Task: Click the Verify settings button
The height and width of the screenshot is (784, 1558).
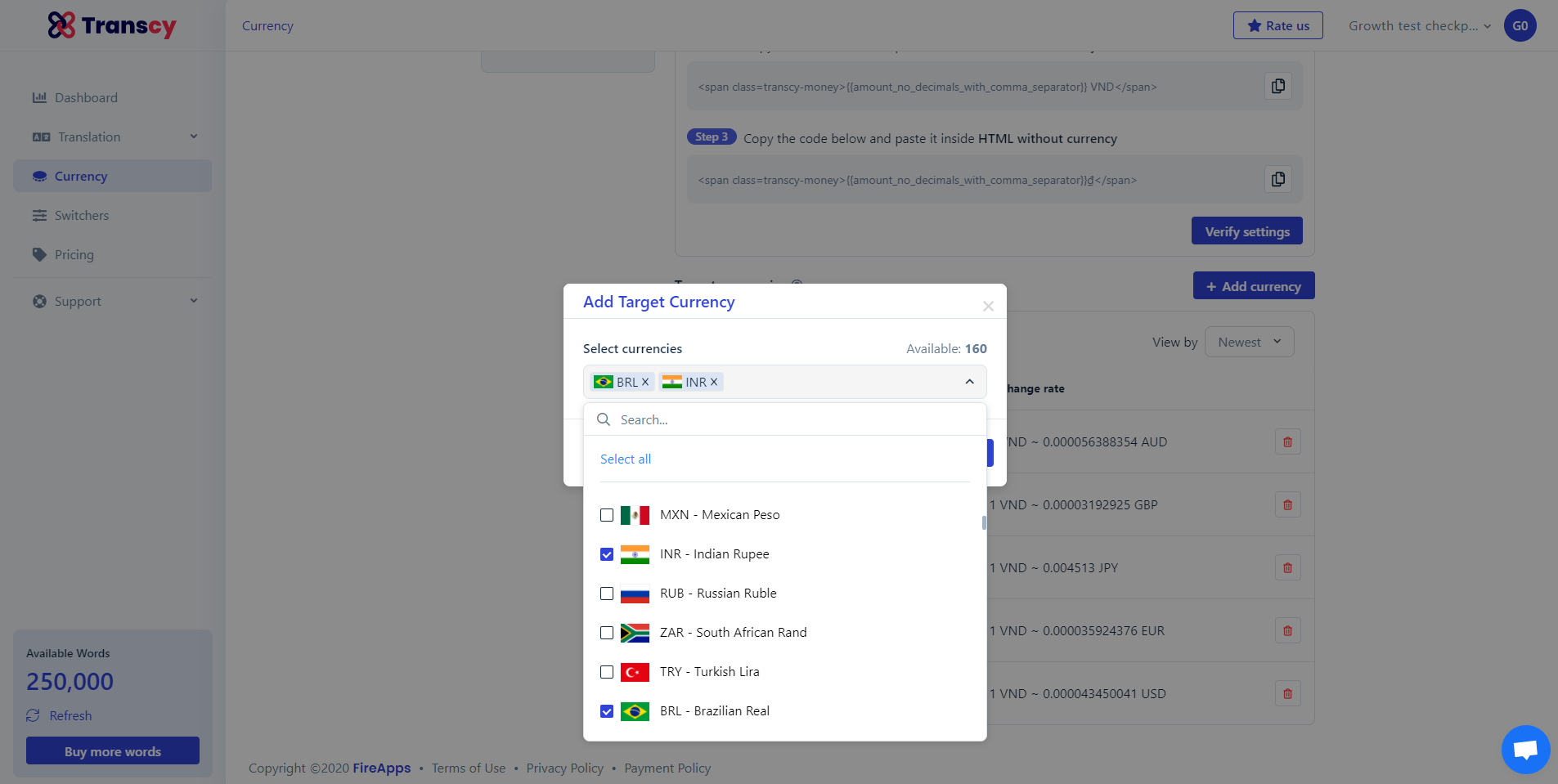Action: [1247, 231]
